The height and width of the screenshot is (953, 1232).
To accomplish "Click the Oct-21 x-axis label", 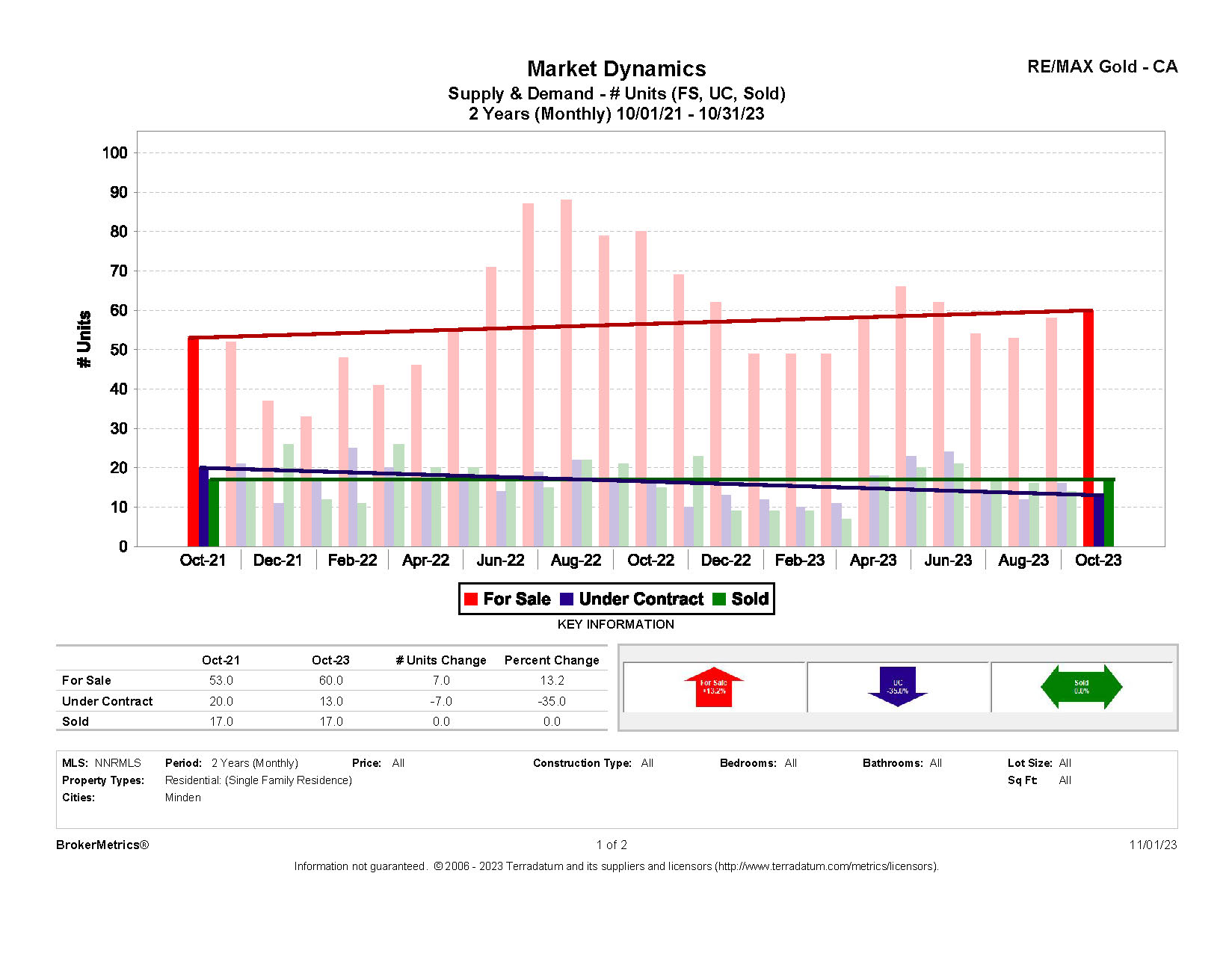I will click(x=203, y=560).
